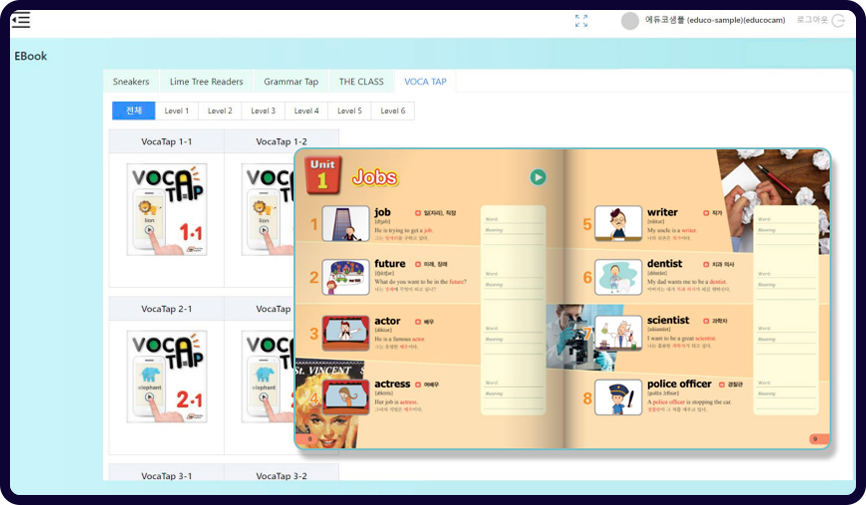Filter books by Level 4

pyautogui.click(x=306, y=111)
